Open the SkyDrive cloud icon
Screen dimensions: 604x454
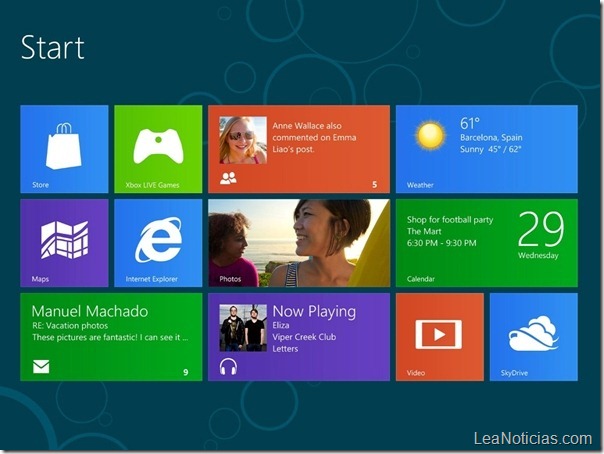tap(534, 333)
